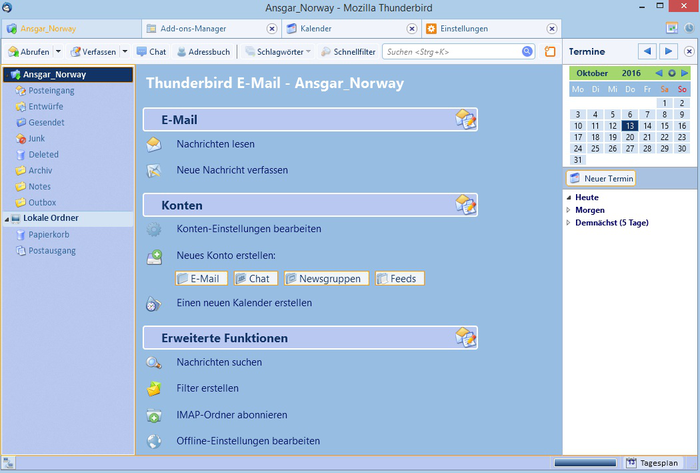700x473 pixels.
Task: Select October 31 in mini calendar
Action: click(x=578, y=160)
